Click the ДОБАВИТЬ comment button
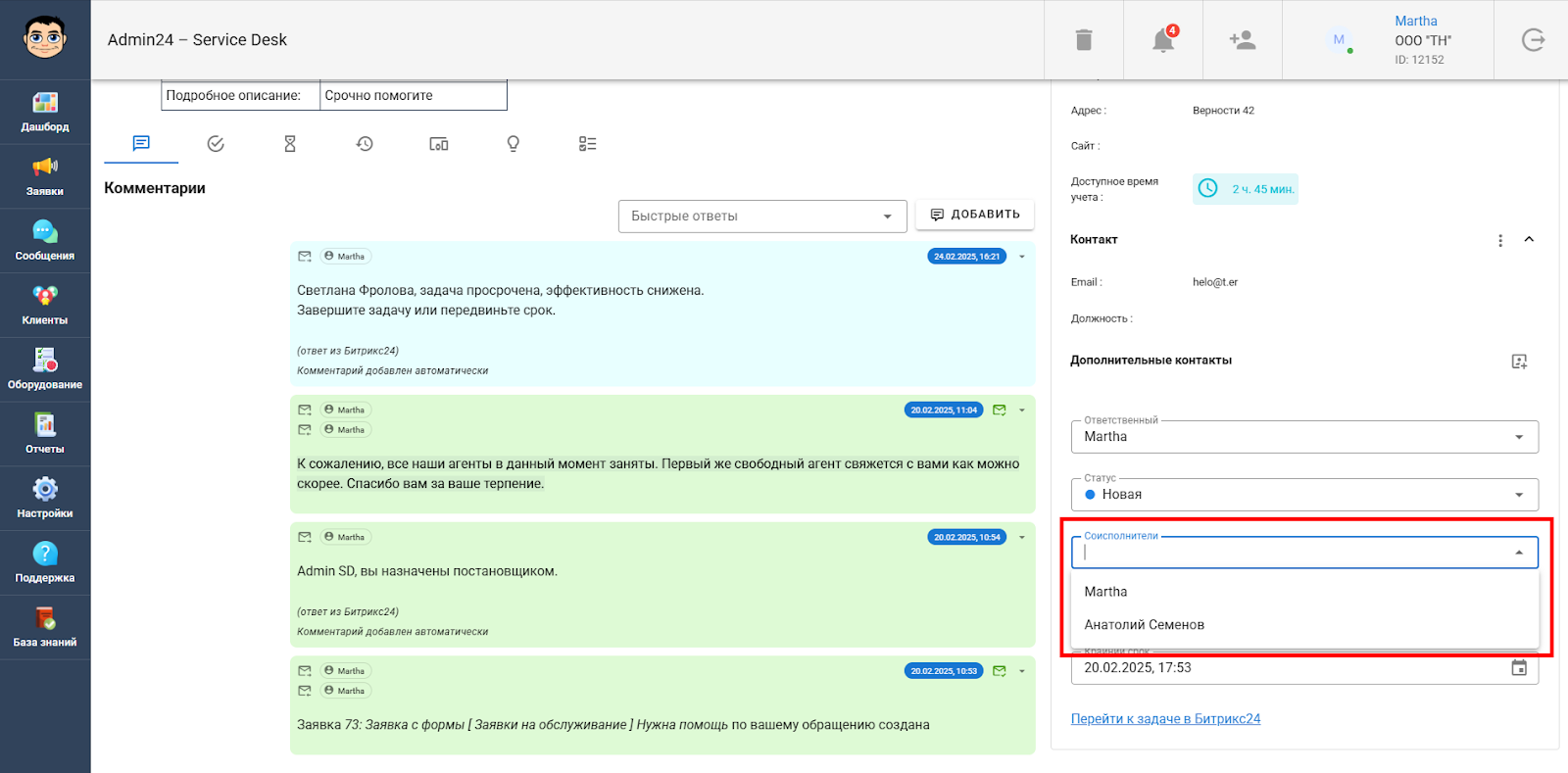Viewport: 1568px width, 773px height. pyautogui.click(x=974, y=215)
